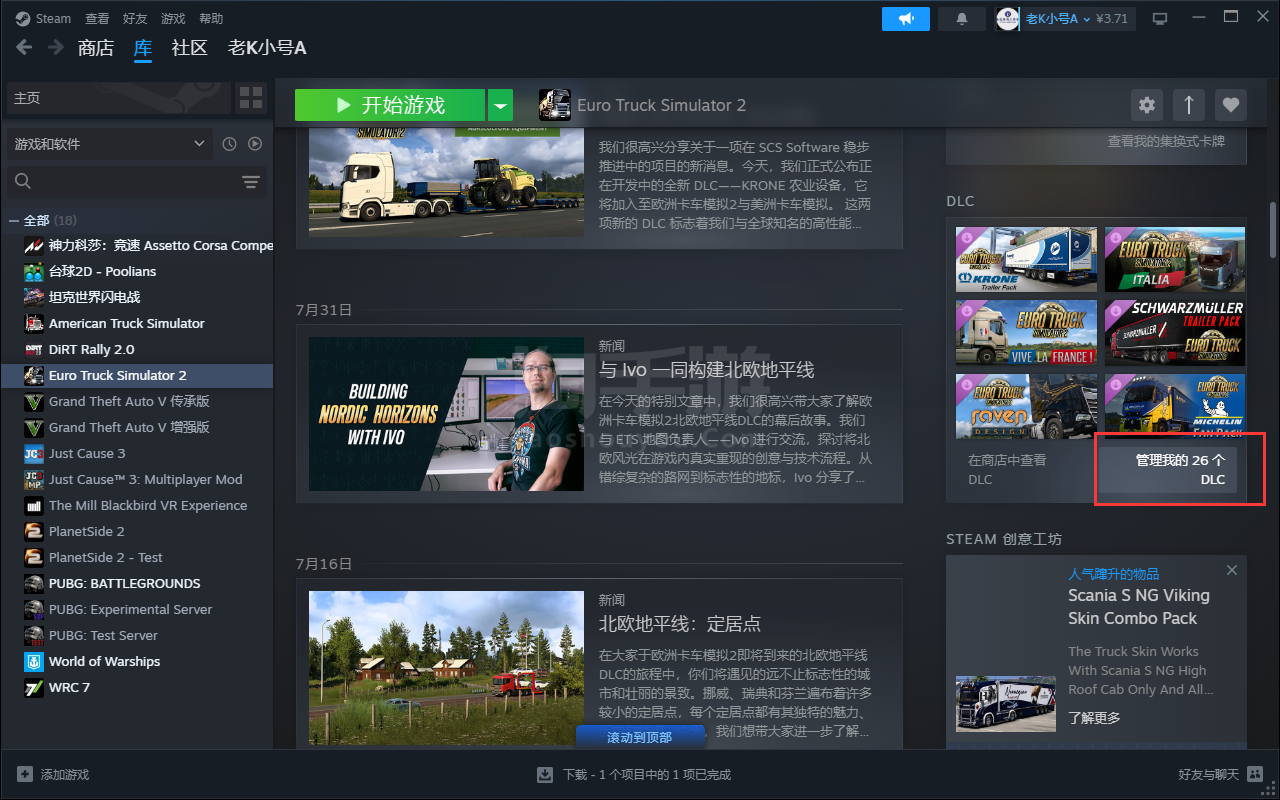Expand the 游戏和软件 filter dropdown
The image size is (1280, 800).
[x=109, y=144]
